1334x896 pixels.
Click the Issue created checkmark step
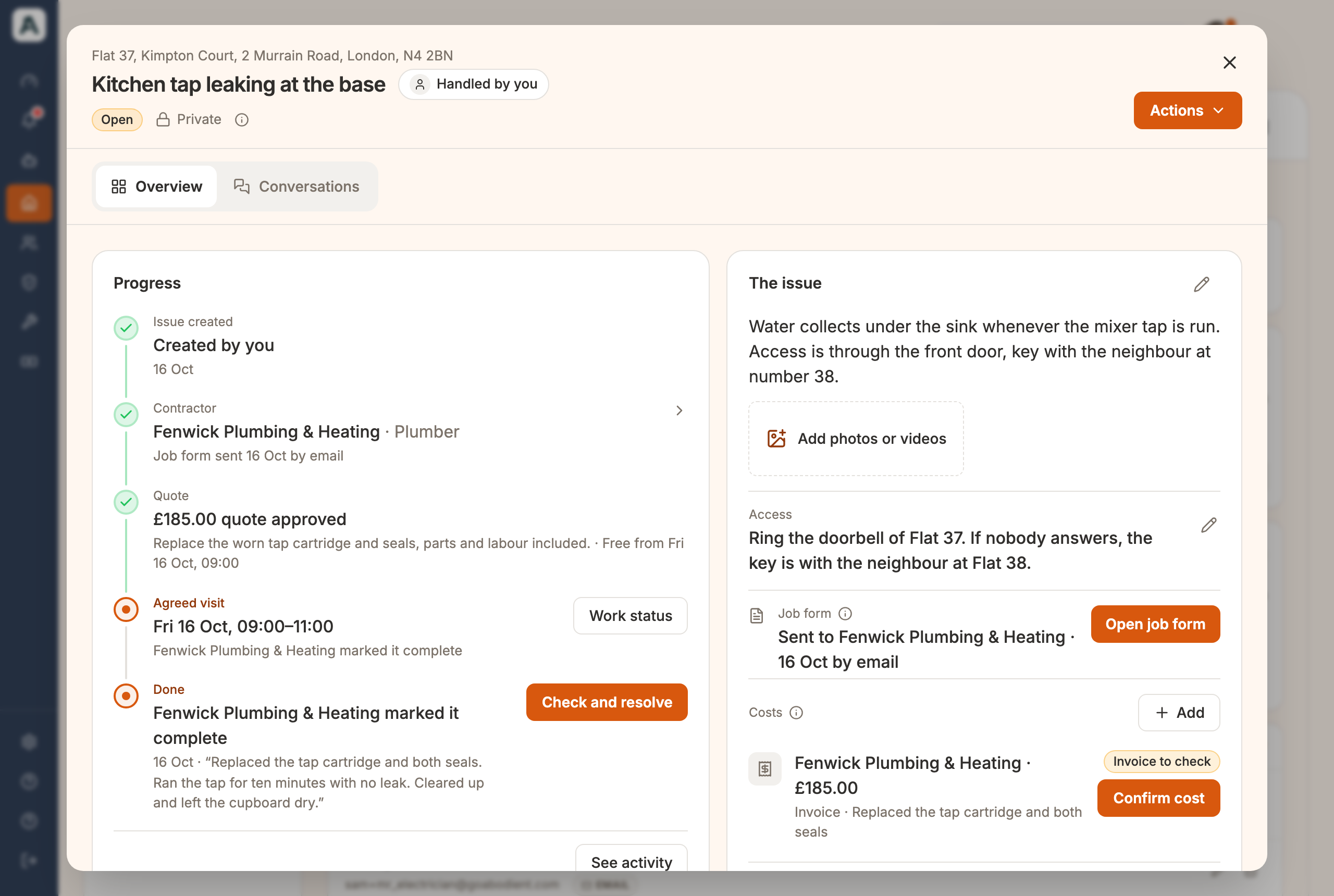point(126,328)
